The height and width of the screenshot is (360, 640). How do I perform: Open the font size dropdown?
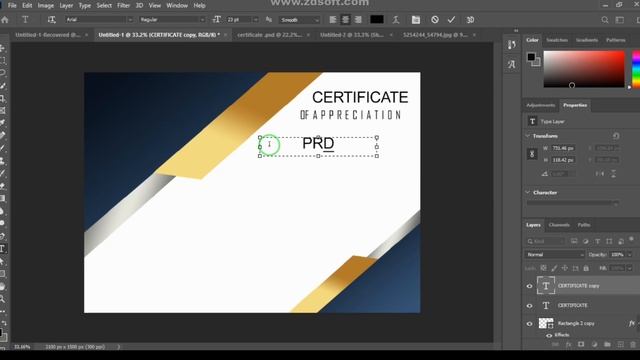(256, 20)
